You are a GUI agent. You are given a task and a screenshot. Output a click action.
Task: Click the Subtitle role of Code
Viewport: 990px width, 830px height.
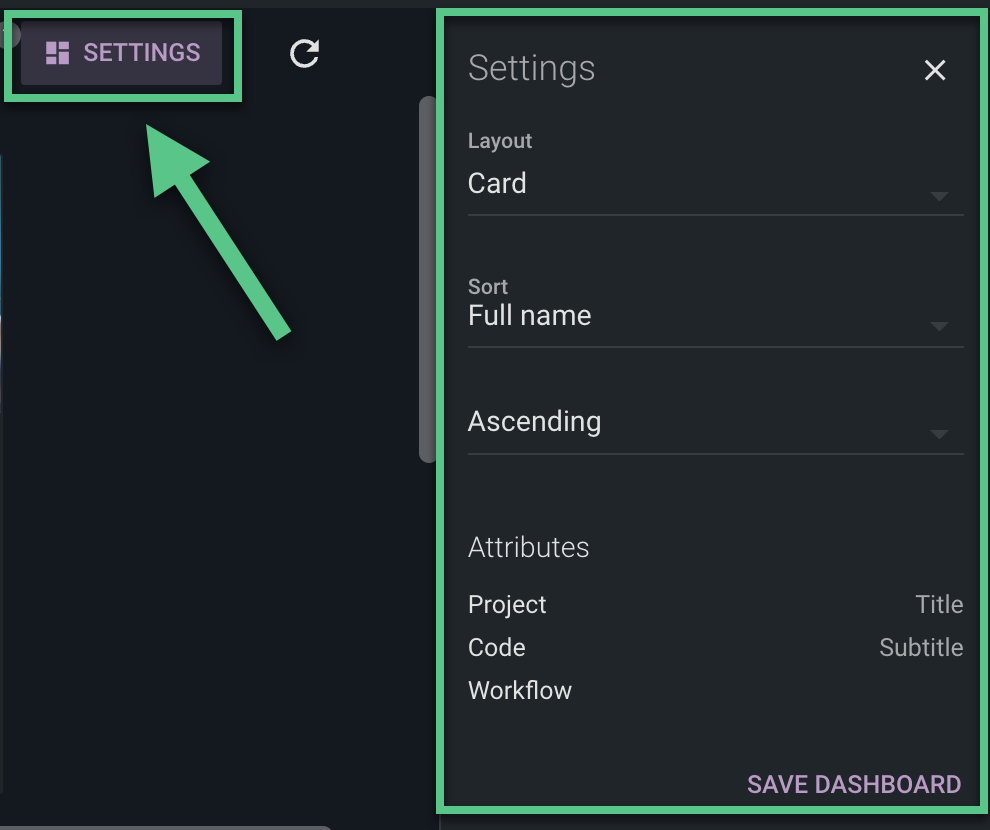point(921,648)
